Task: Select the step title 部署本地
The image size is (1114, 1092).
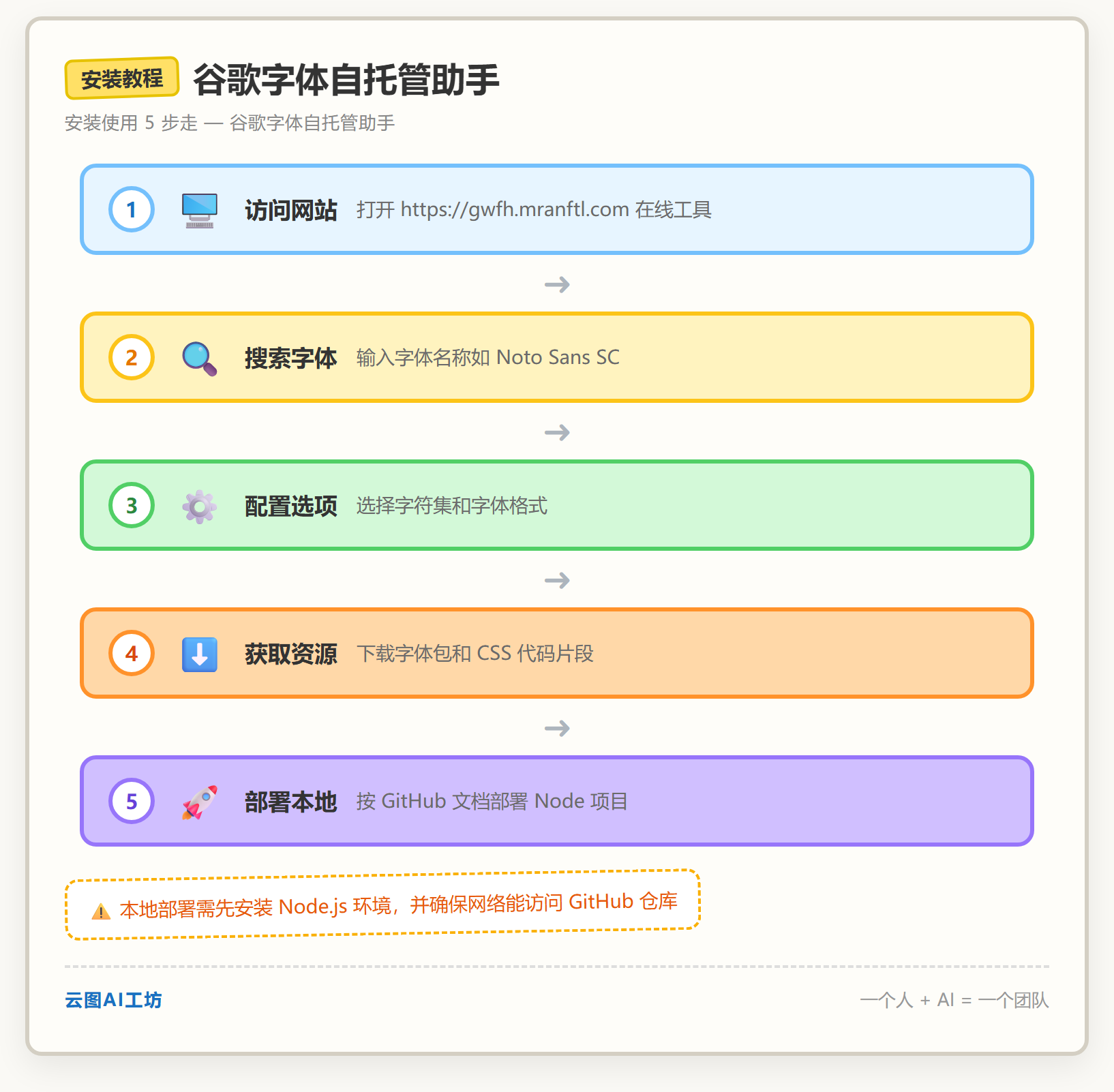Action: (291, 802)
